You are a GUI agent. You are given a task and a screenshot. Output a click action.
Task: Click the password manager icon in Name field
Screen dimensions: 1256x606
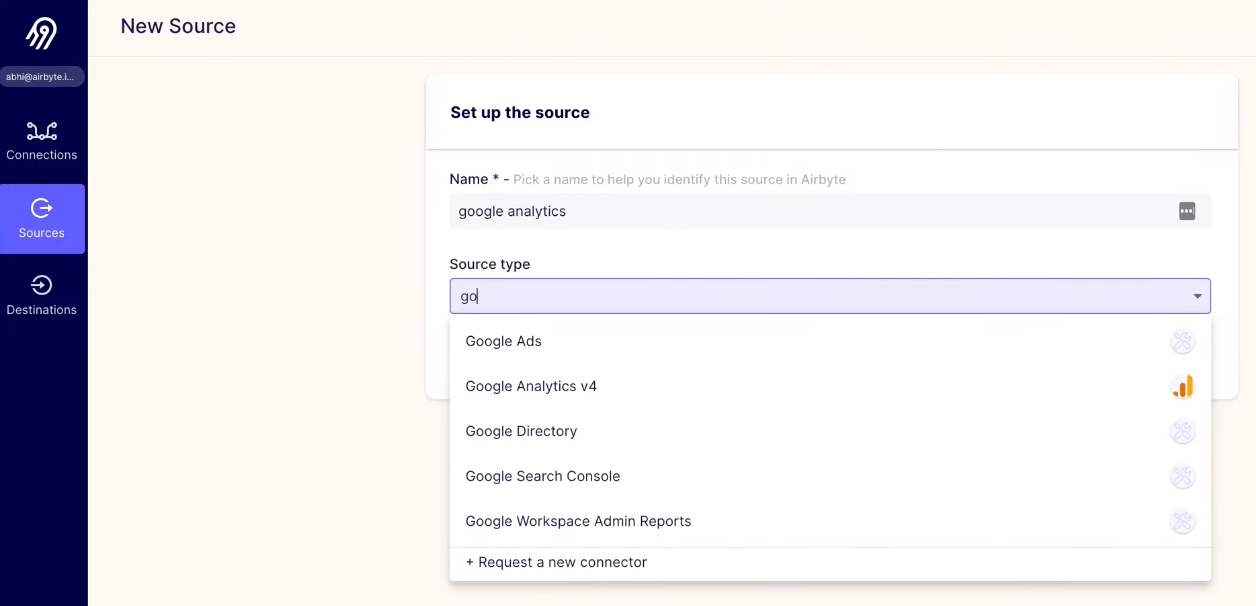click(1187, 211)
